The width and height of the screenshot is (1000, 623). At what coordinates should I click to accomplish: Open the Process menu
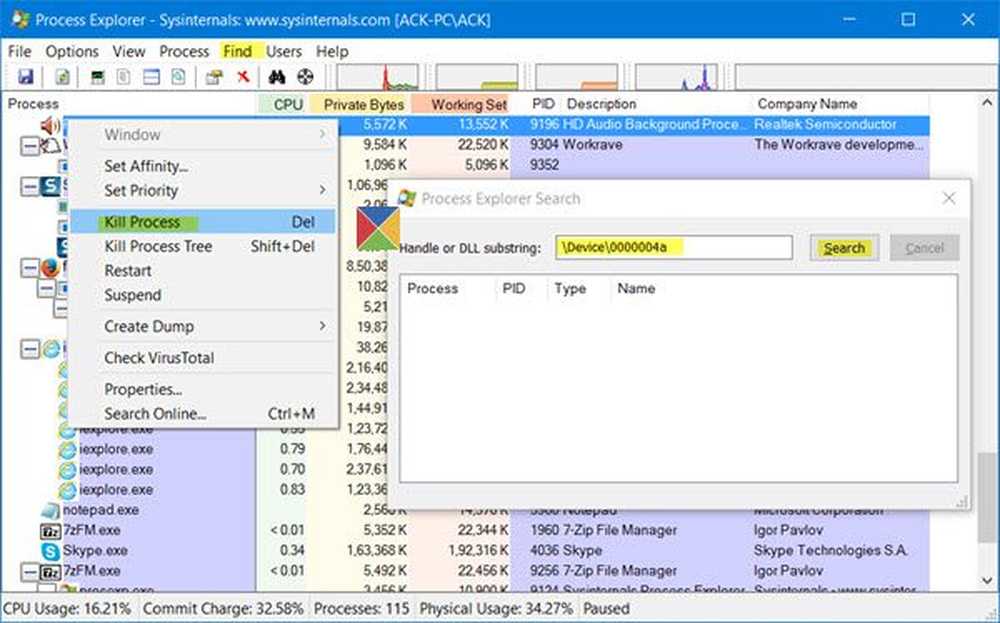184,51
